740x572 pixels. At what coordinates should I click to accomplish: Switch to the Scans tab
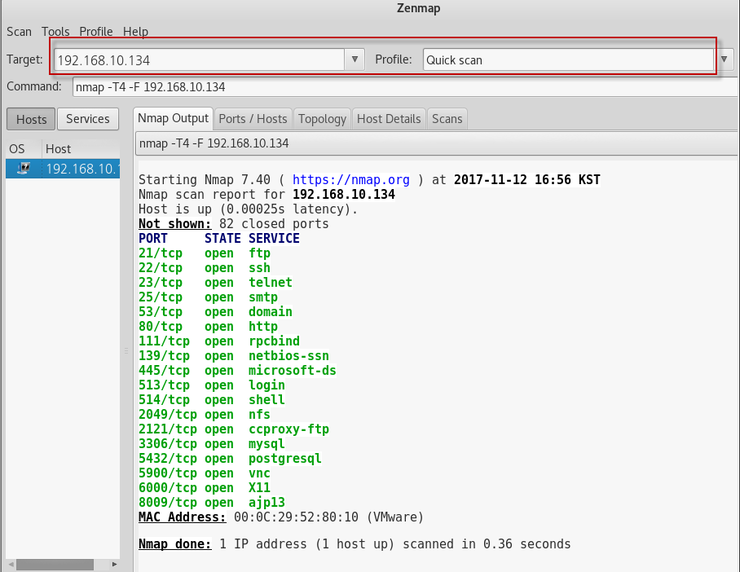447,119
